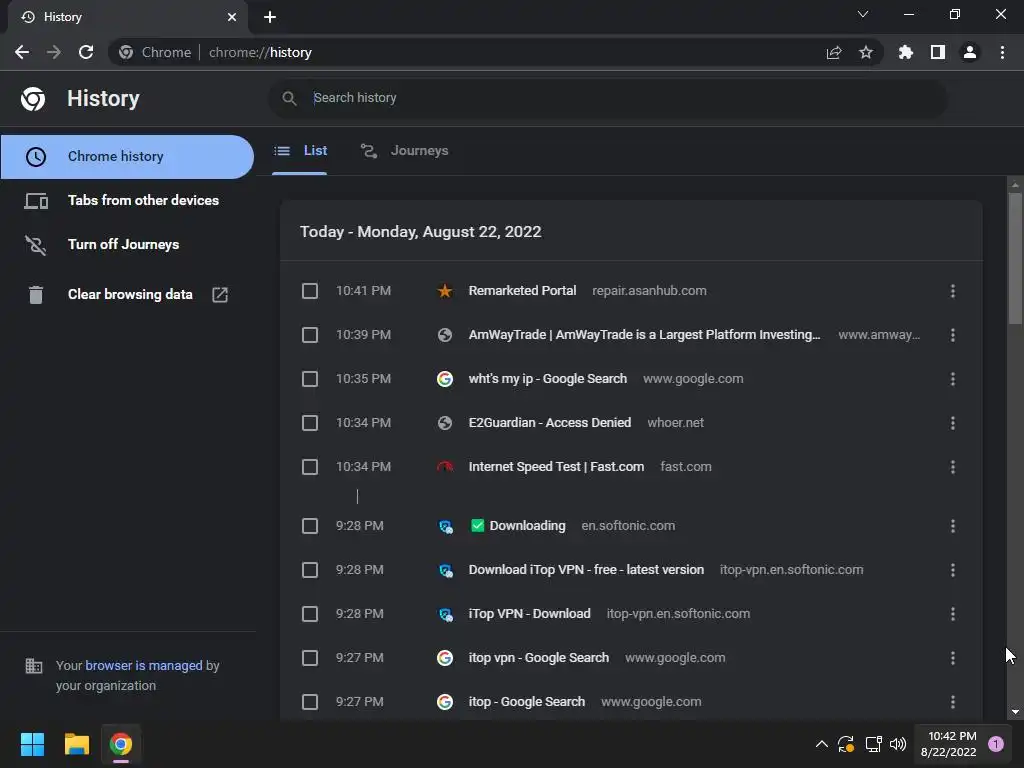This screenshot has height=768, width=1024.
Task: Focus the Search history field
Action: tap(607, 98)
